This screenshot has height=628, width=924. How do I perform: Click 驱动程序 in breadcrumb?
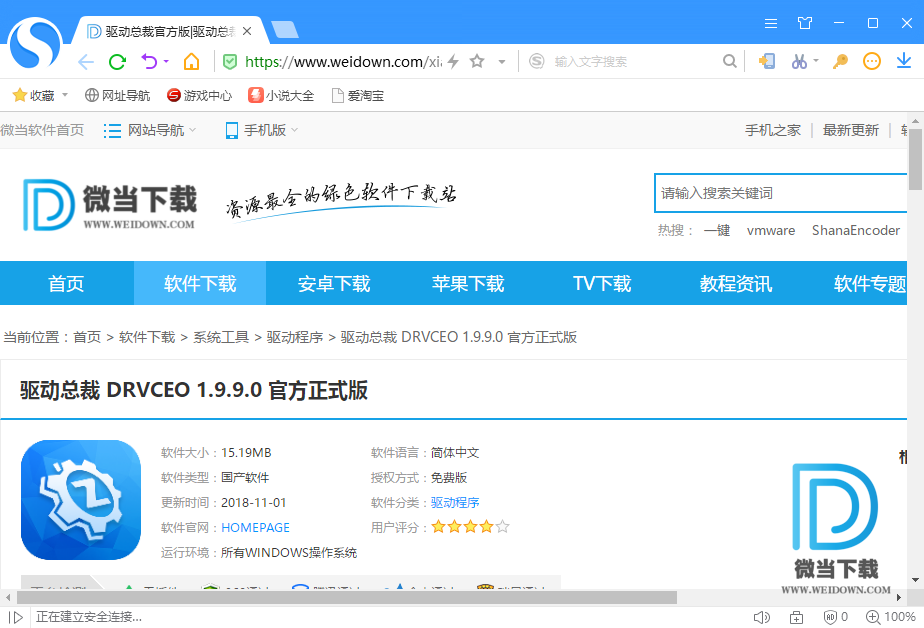point(295,337)
